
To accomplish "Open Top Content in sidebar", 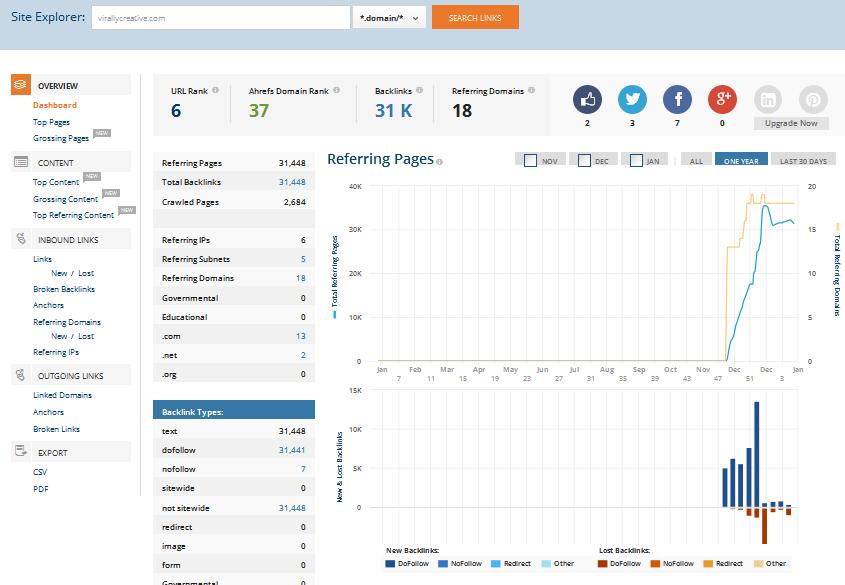I will click(x=56, y=182).
